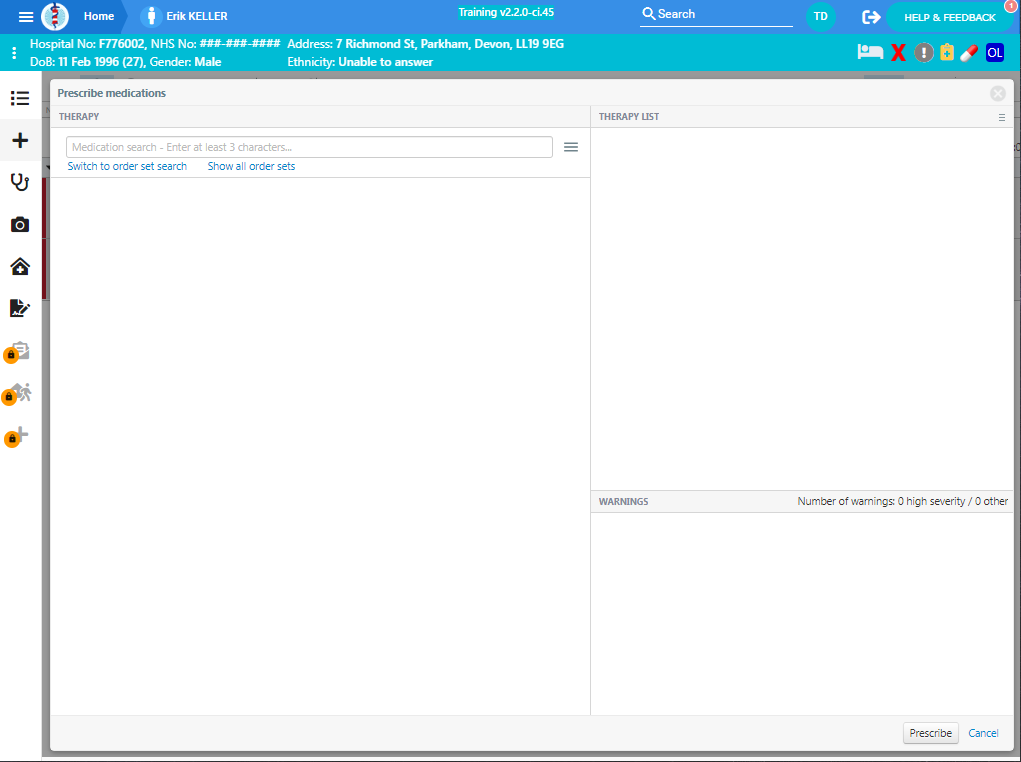Click the locked plus sidebar icon

click(16, 436)
